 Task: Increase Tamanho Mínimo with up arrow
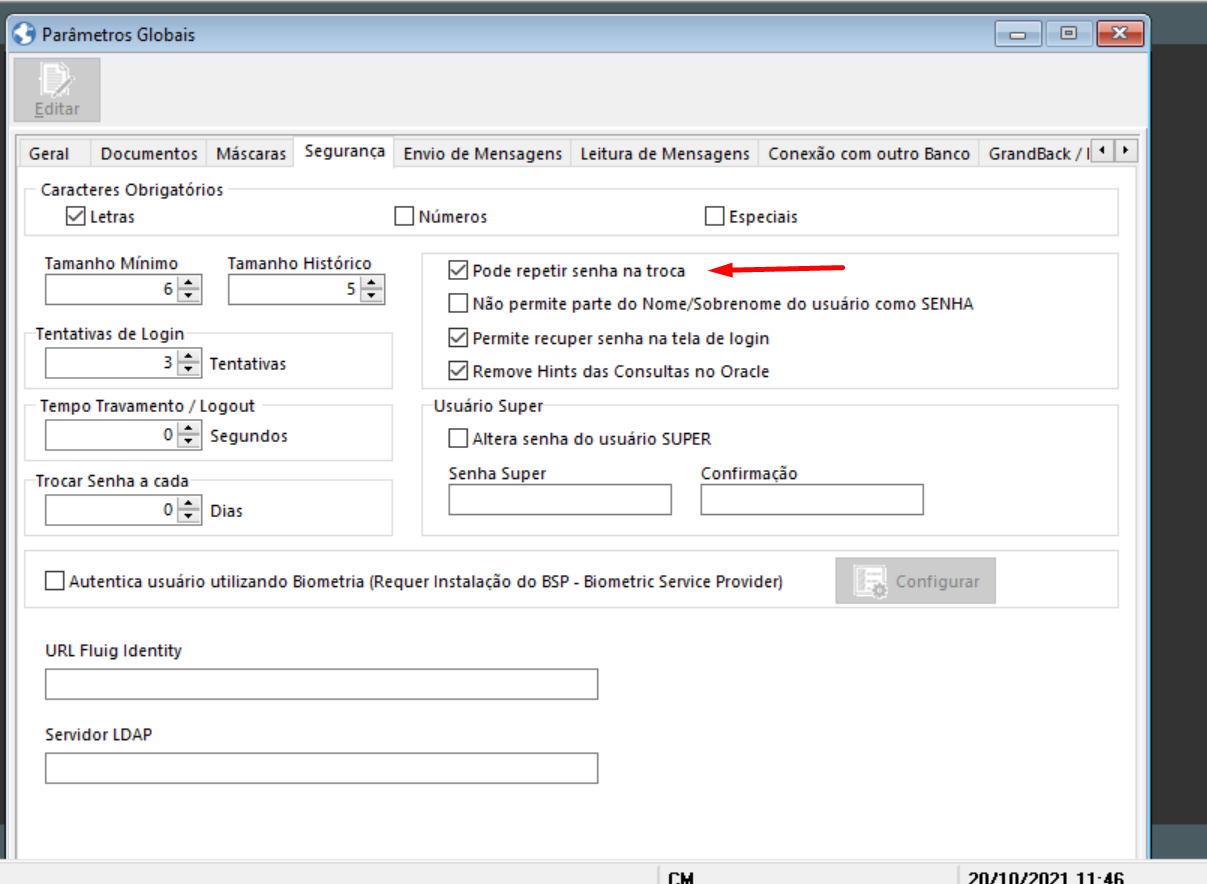[190, 284]
